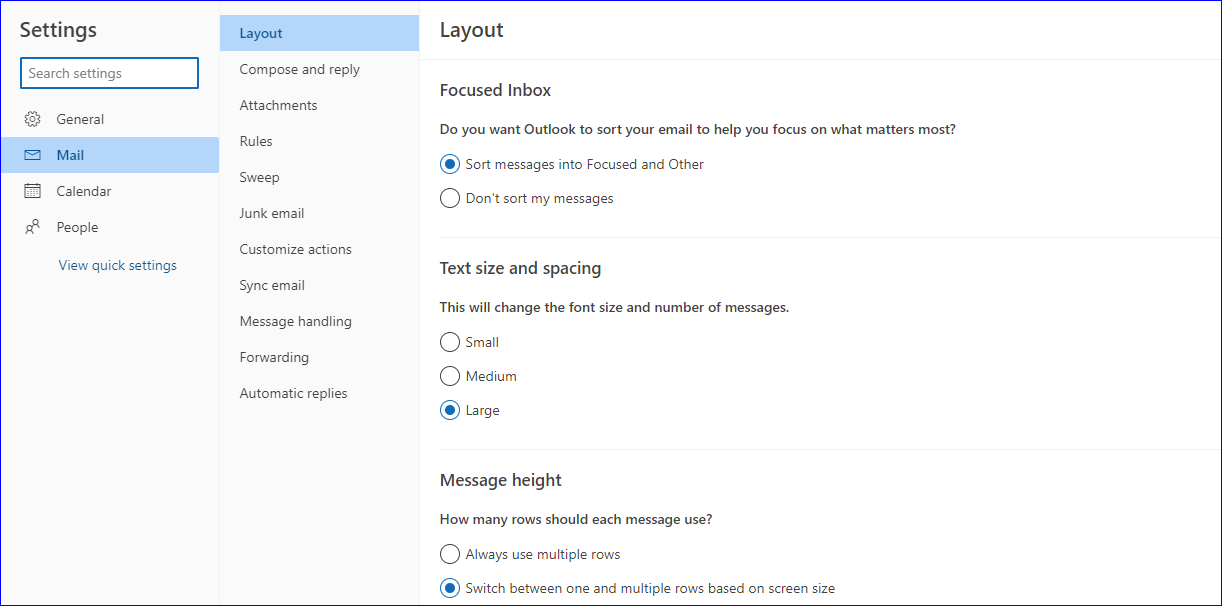Enable switching rows based on screen size

[x=449, y=587]
